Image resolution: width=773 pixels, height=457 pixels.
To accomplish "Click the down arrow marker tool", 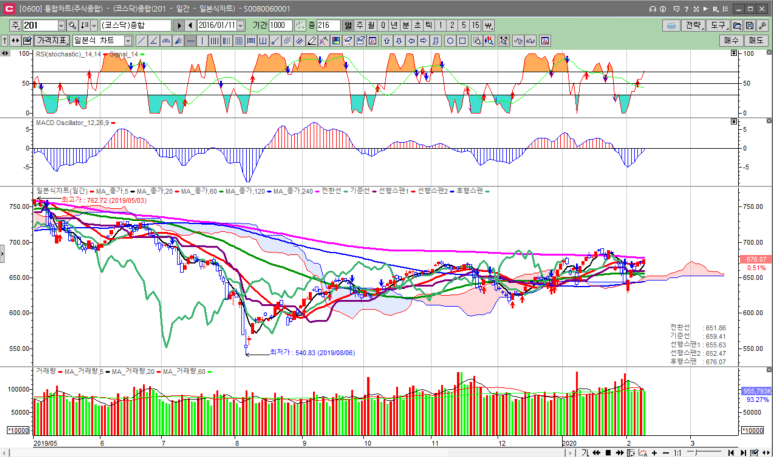I will (399, 41).
